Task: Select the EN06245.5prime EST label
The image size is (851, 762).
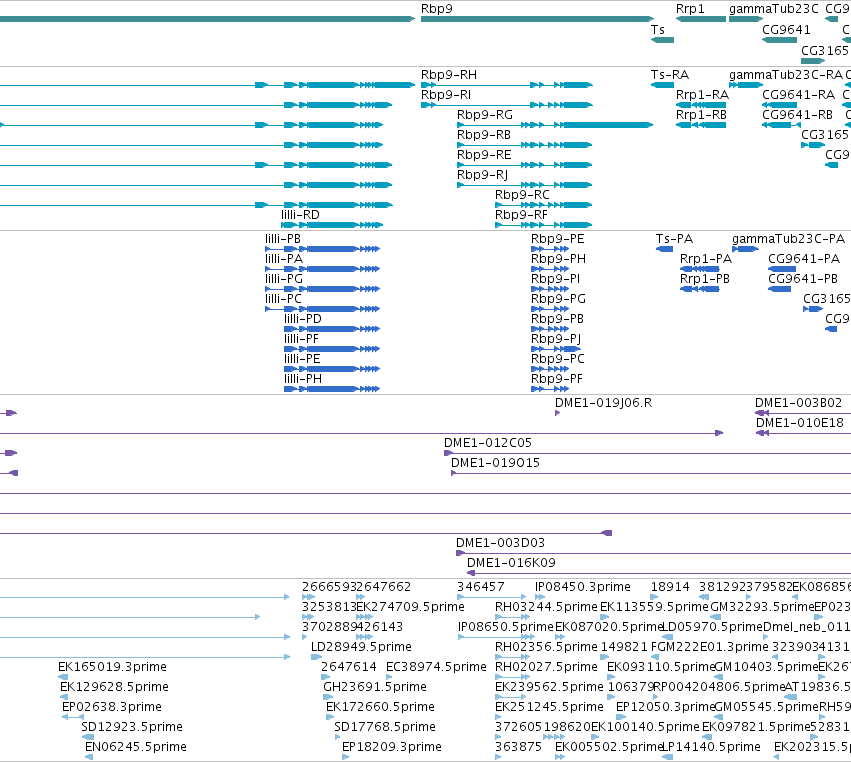Action: [x=136, y=747]
